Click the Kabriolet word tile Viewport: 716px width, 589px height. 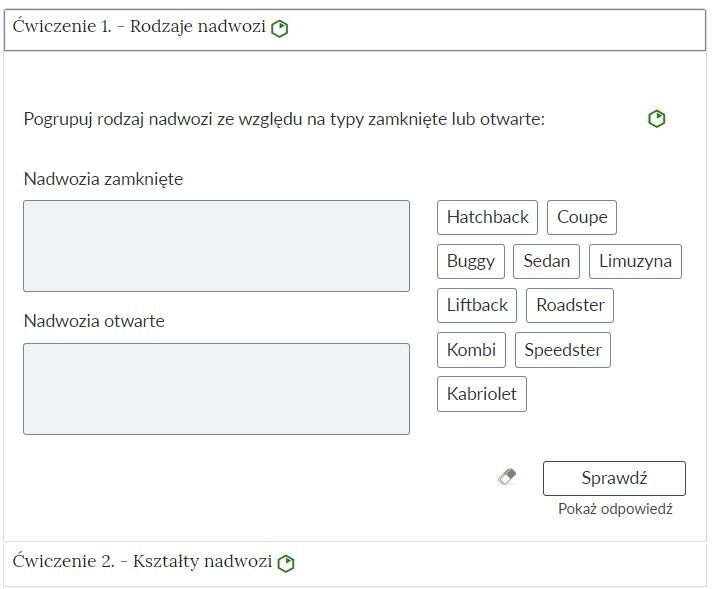(x=482, y=394)
